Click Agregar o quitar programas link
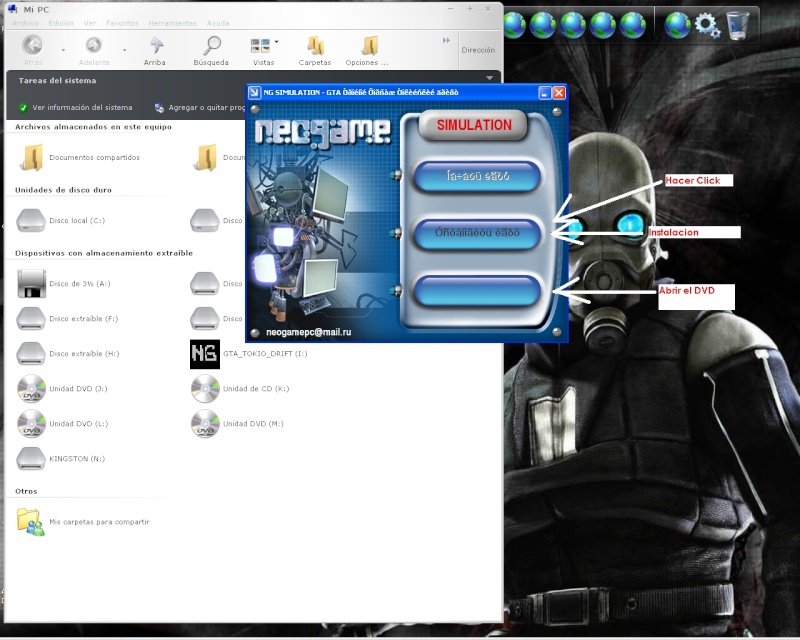 click(200, 108)
